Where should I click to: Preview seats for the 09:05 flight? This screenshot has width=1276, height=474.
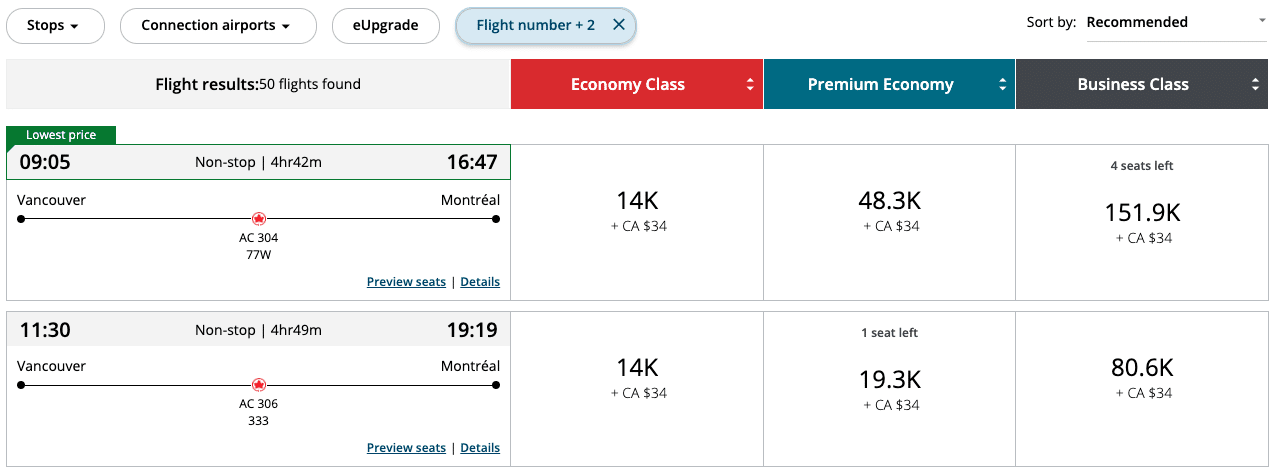(406, 282)
